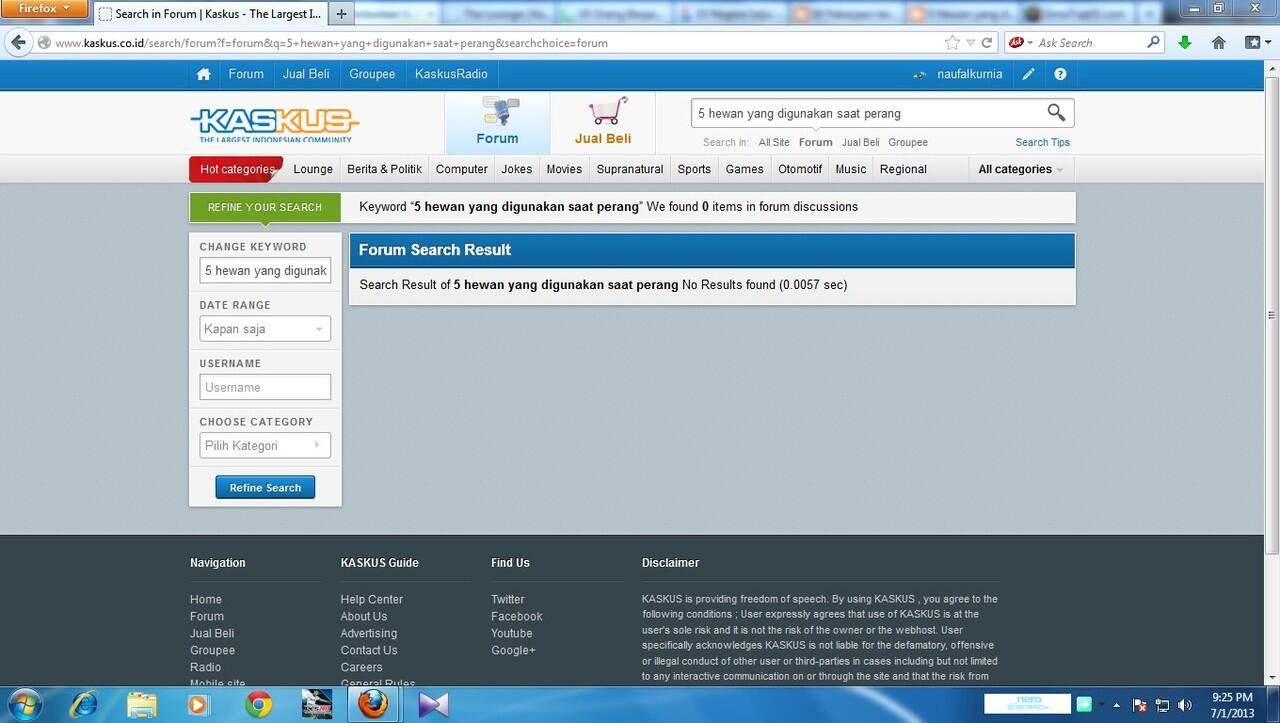This screenshot has height=723, width=1280.
Task: Open the Berita & Politik category
Action: [x=384, y=169]
